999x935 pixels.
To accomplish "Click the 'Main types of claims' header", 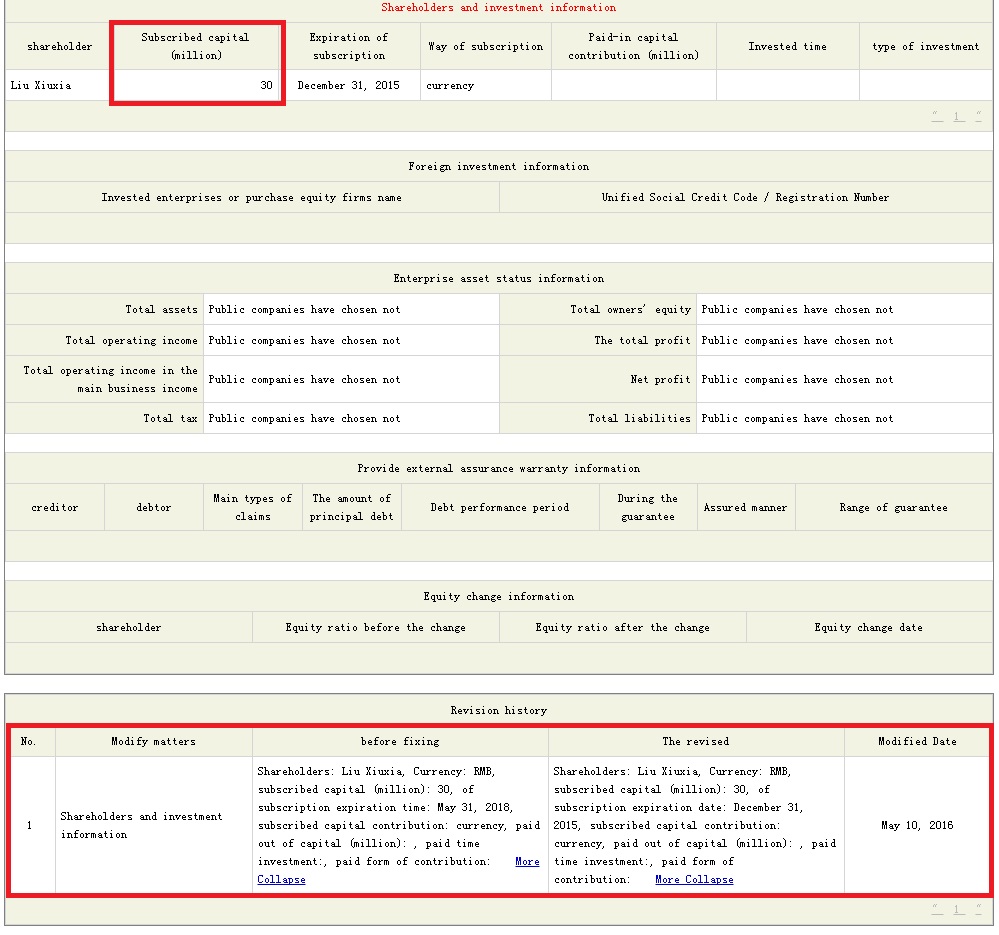I will pos(252,507).
